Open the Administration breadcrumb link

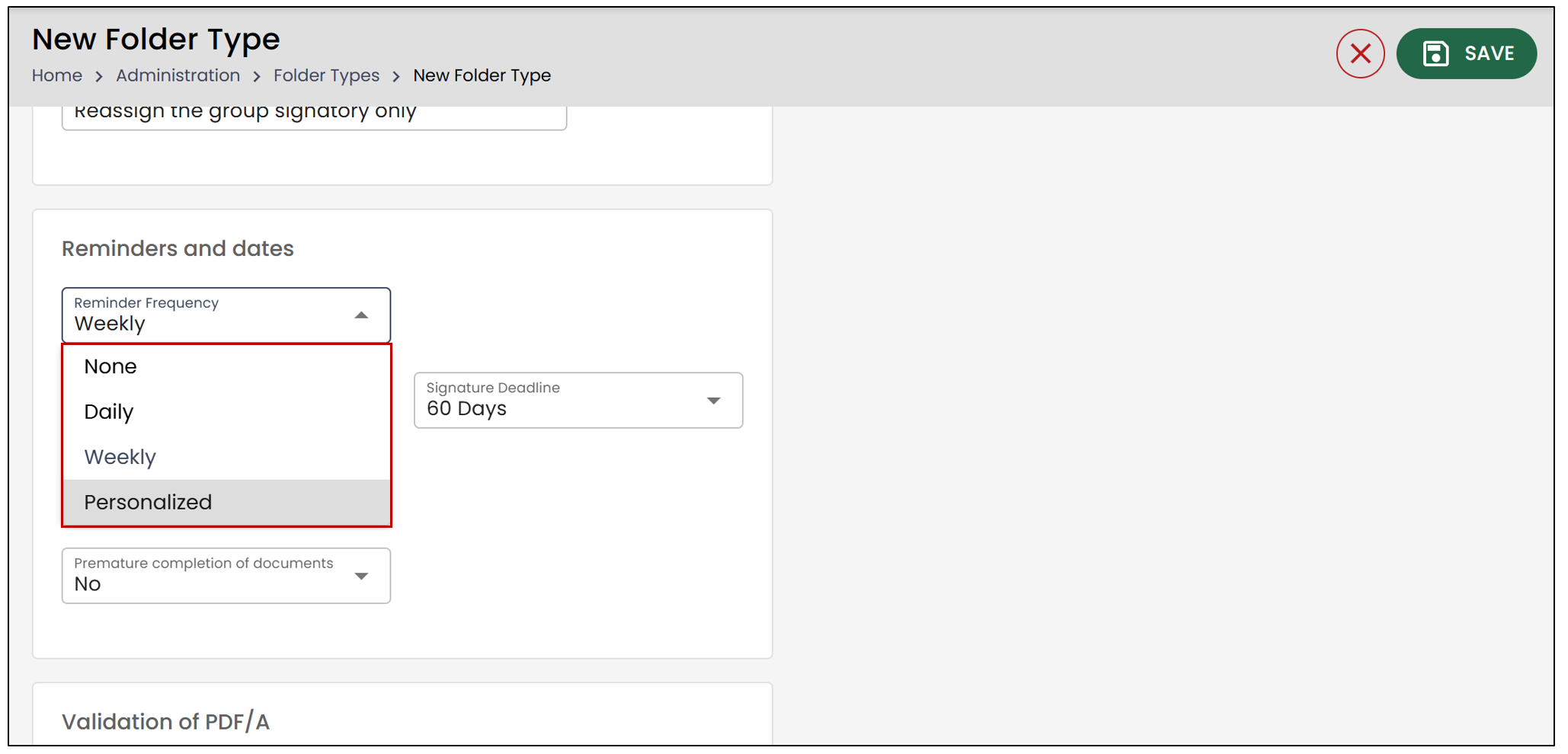point(178,75)
